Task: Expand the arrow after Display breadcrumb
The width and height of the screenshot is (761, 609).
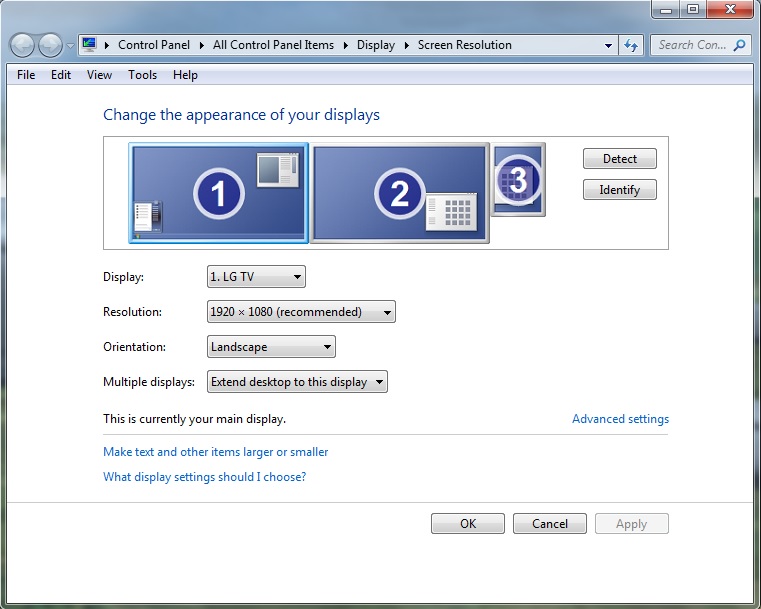Action: (407, 45)
